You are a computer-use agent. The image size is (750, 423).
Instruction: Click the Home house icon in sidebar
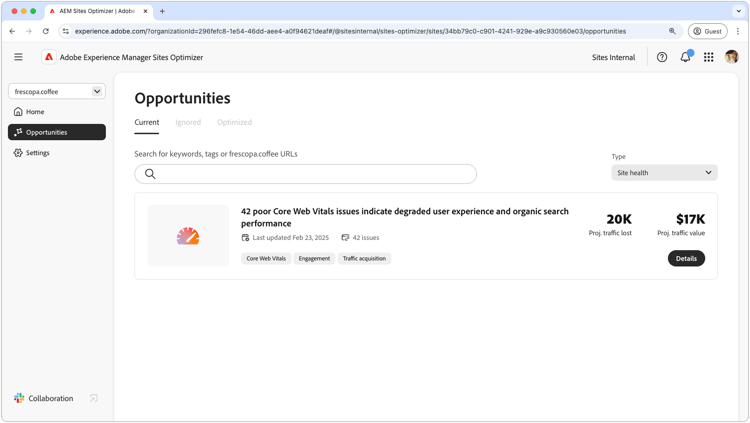pyautogui.click(x=18, y=111)
